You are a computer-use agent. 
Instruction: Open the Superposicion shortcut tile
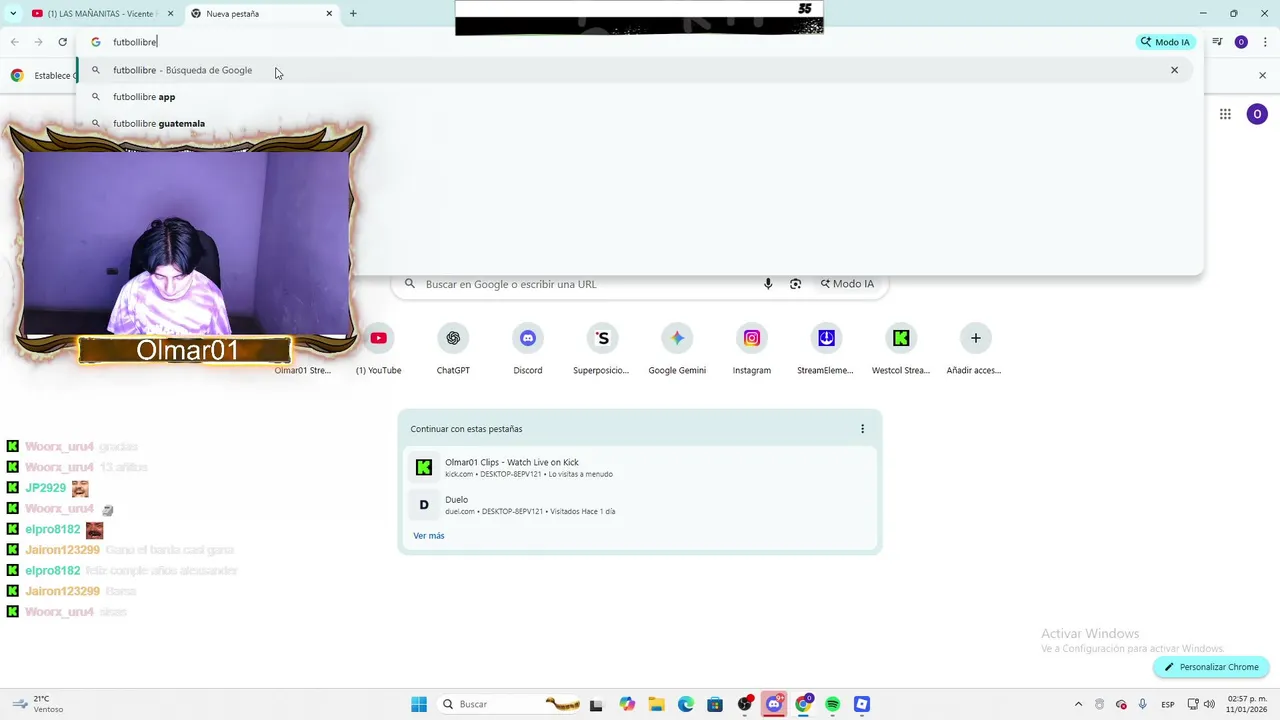(602, 348)
